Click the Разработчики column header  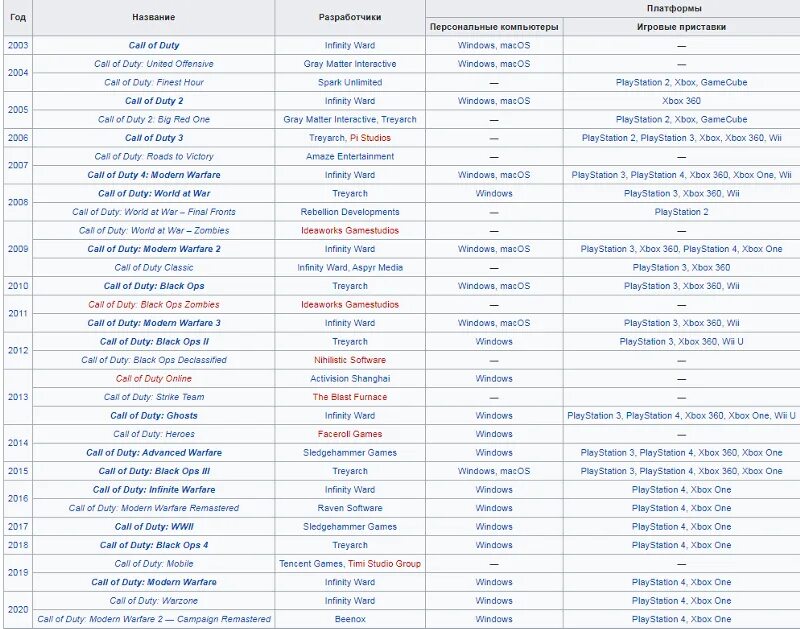349,17
